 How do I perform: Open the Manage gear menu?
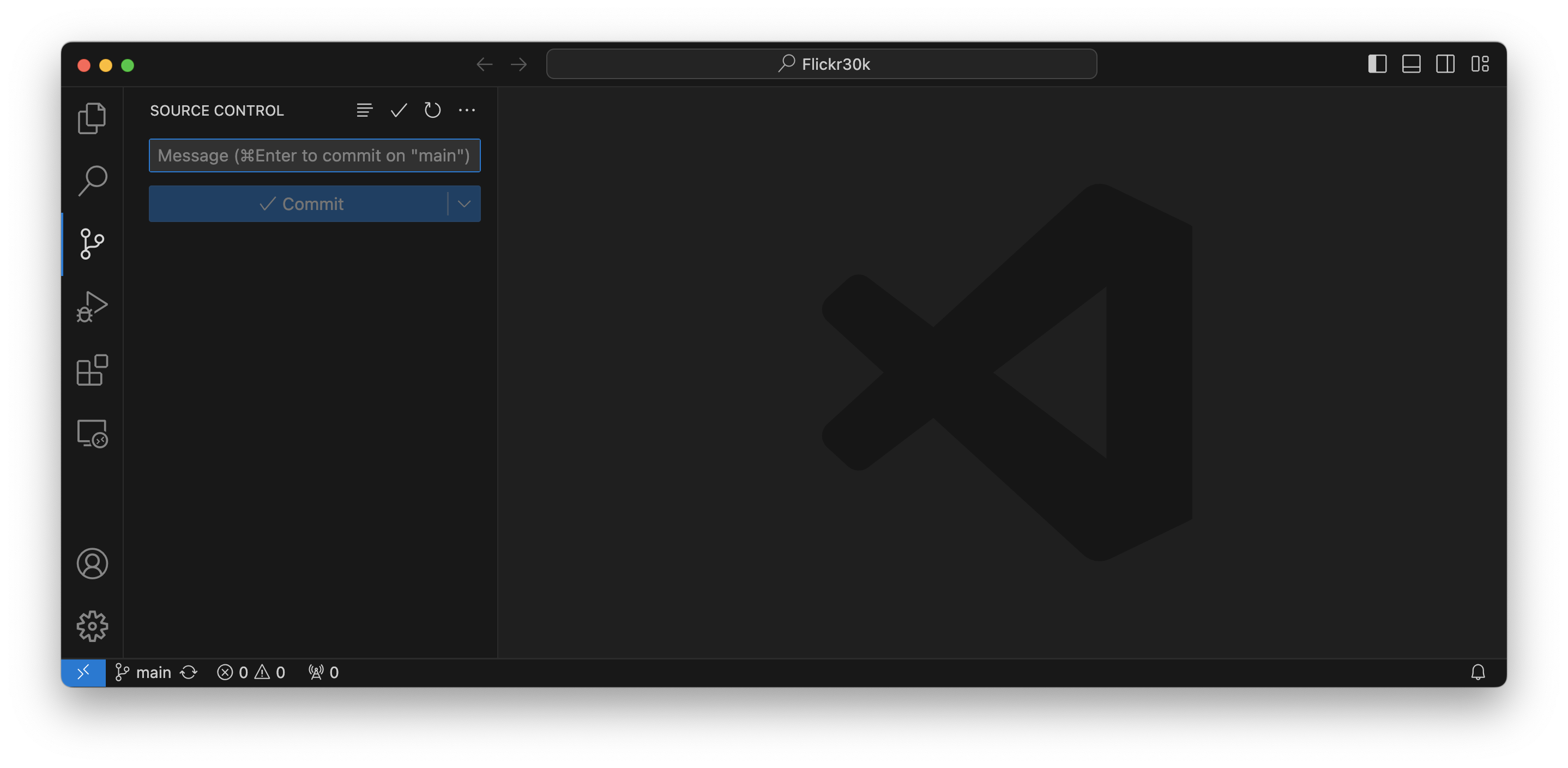(92, 626)
